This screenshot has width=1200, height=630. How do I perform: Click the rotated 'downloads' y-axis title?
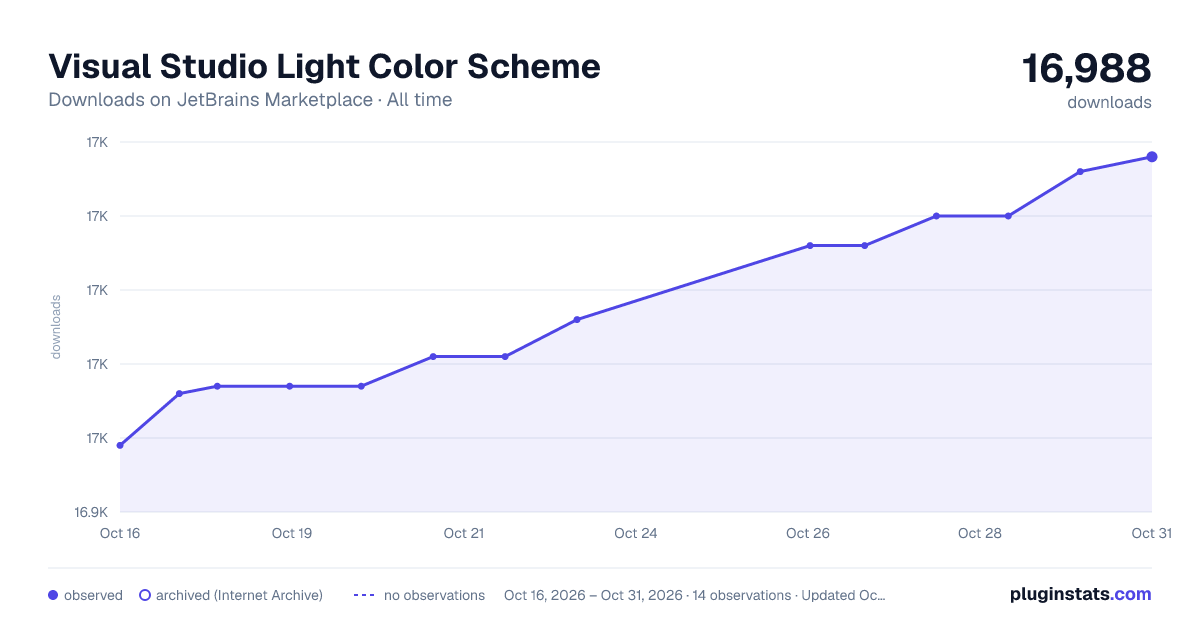[56, 326]
